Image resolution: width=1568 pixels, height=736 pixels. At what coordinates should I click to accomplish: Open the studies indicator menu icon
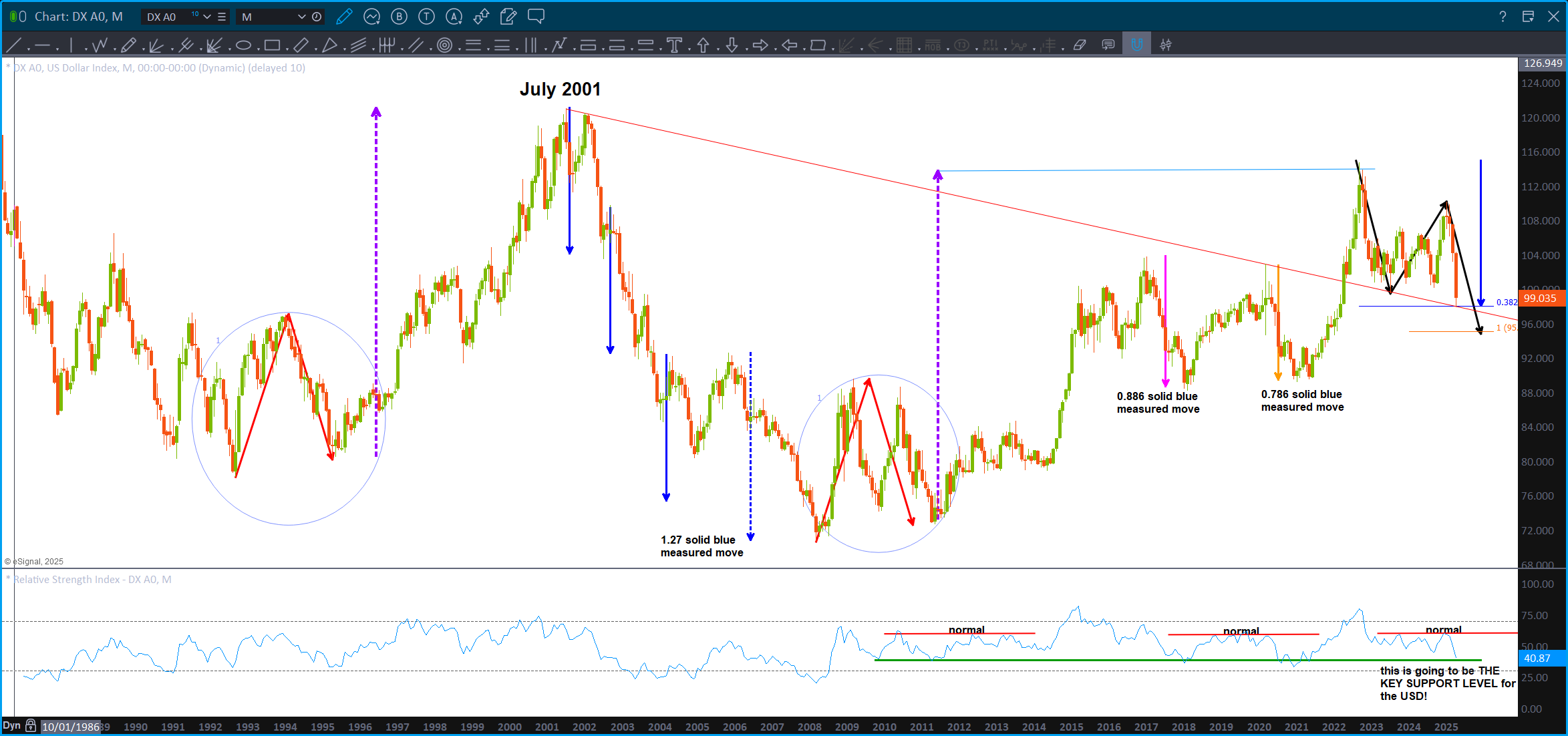pyautogui.click(x=371, y=17)
